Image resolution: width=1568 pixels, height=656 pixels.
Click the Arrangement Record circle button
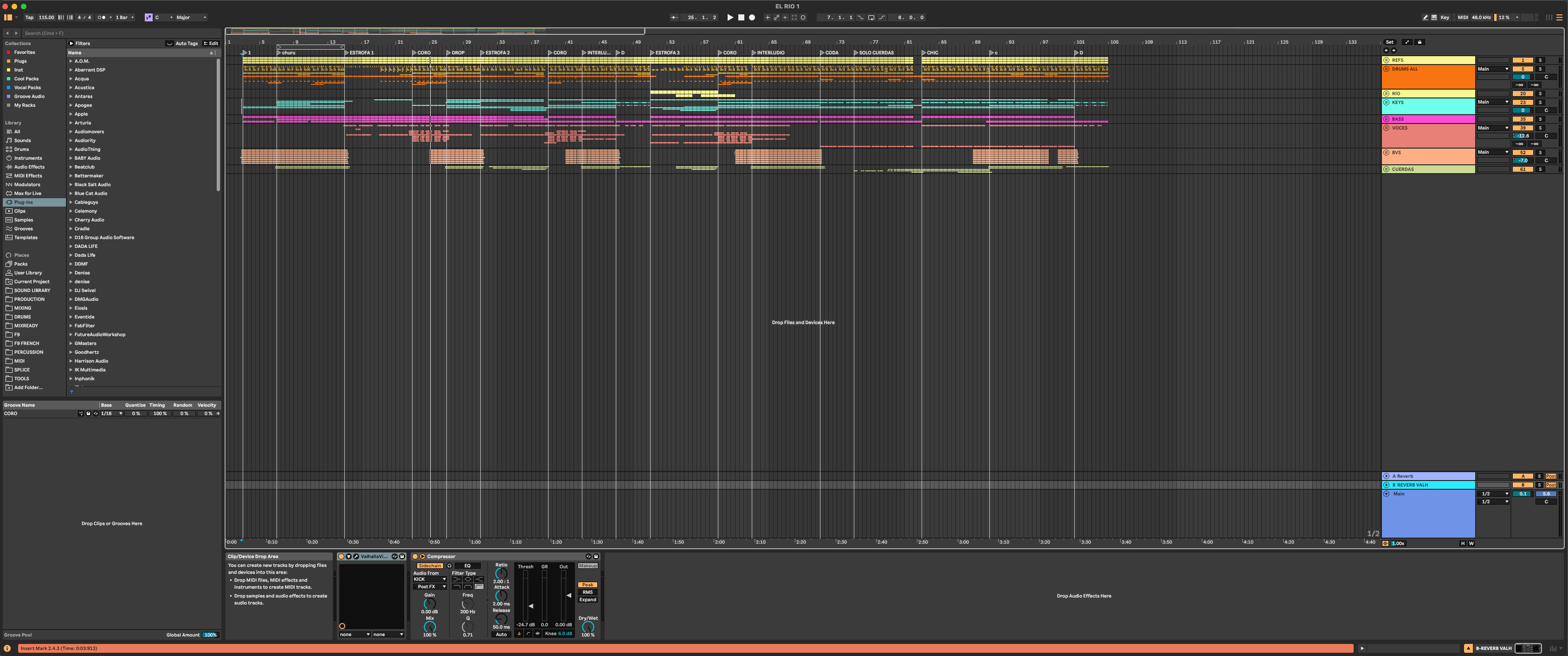click(x=752, y=18)
